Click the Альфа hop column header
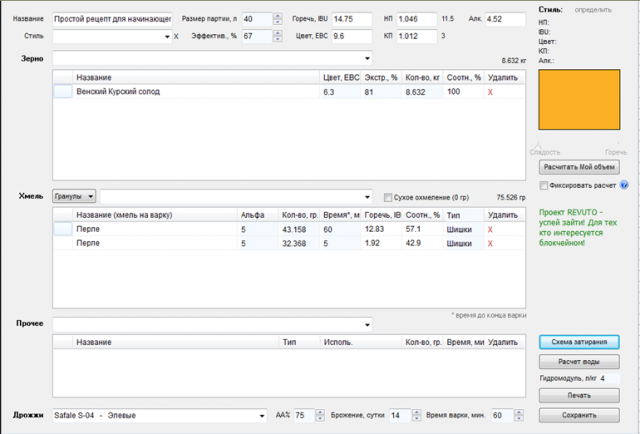Screen dimensions: 640x434 click(x=252, y=214)
